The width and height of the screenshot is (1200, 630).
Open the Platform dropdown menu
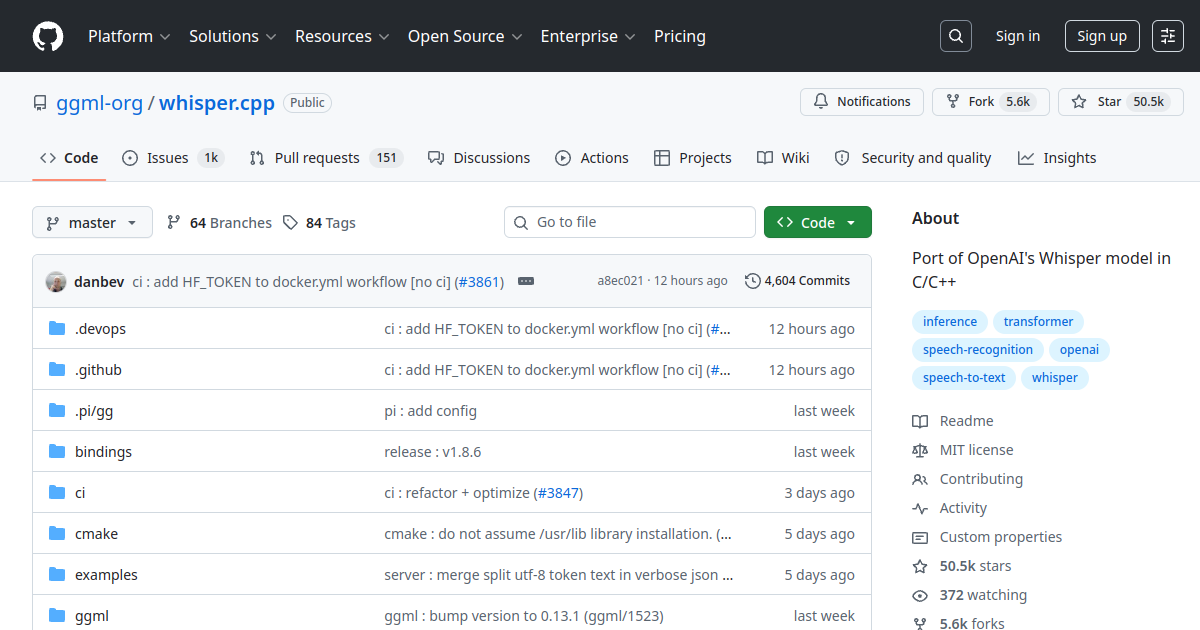(x=128, y=36)
